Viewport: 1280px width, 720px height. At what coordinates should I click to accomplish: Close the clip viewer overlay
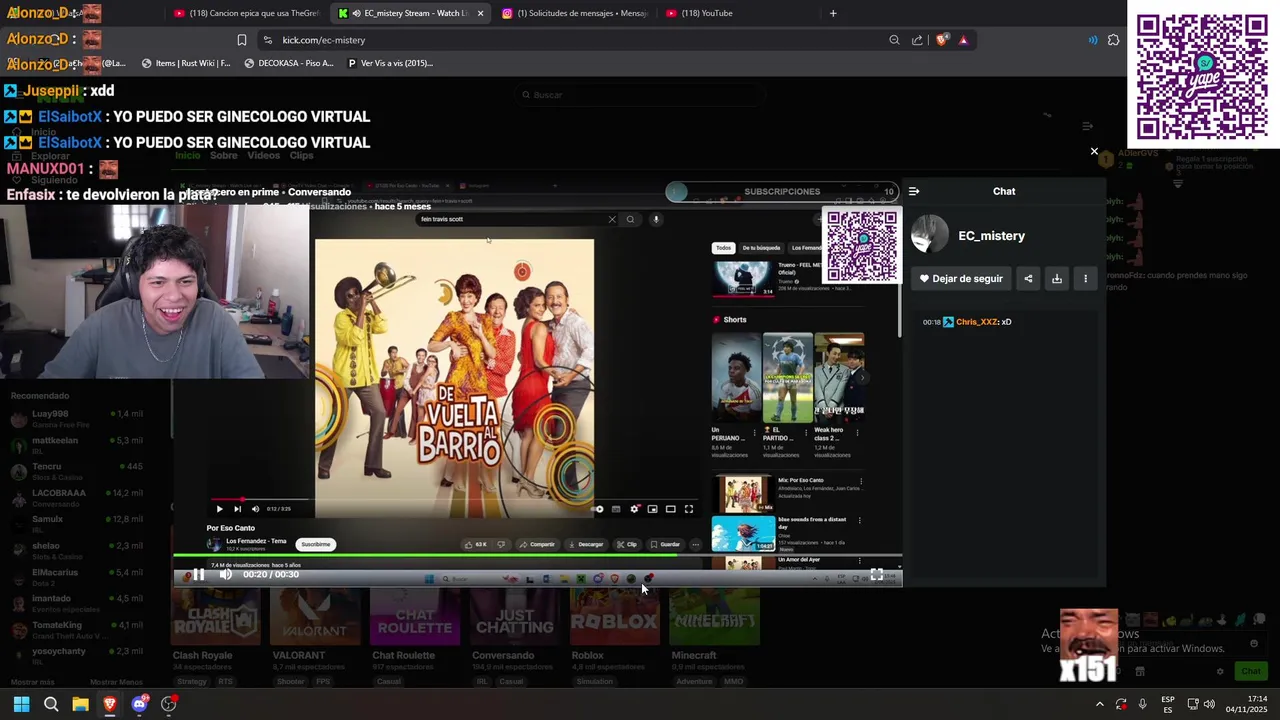pos(1094,152)
